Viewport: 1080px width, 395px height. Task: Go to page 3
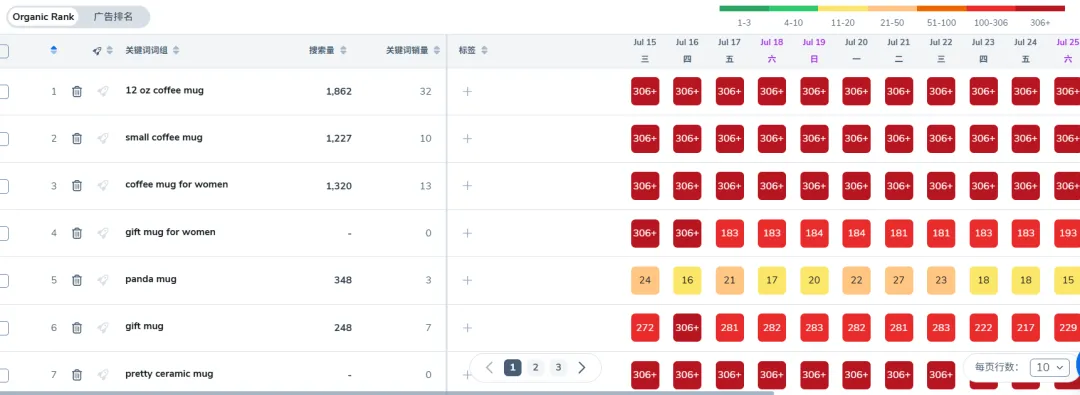click(558, 367)
